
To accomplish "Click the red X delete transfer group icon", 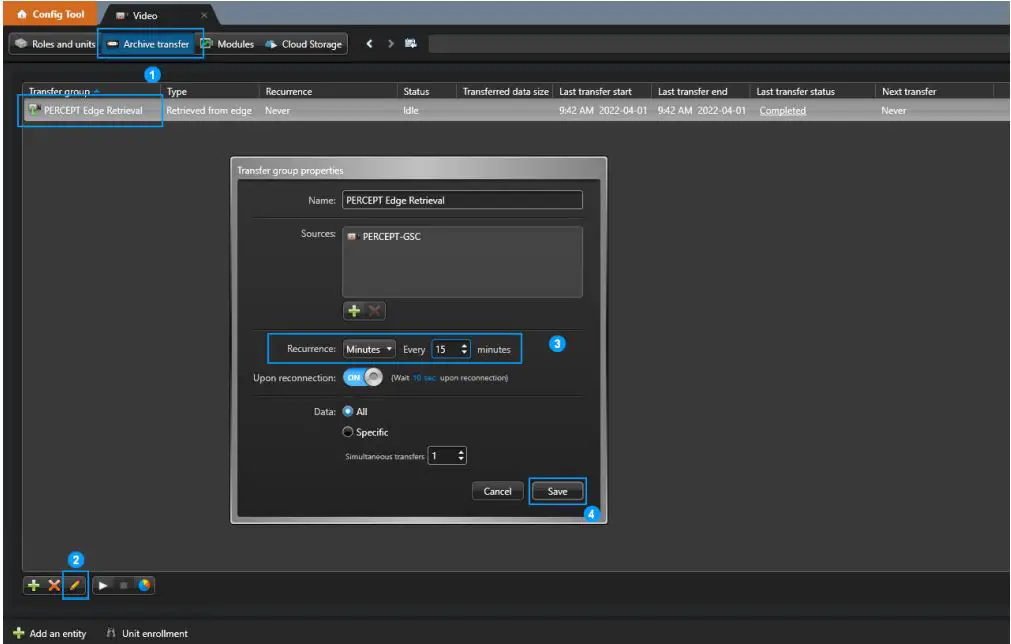I will [54, 585].
